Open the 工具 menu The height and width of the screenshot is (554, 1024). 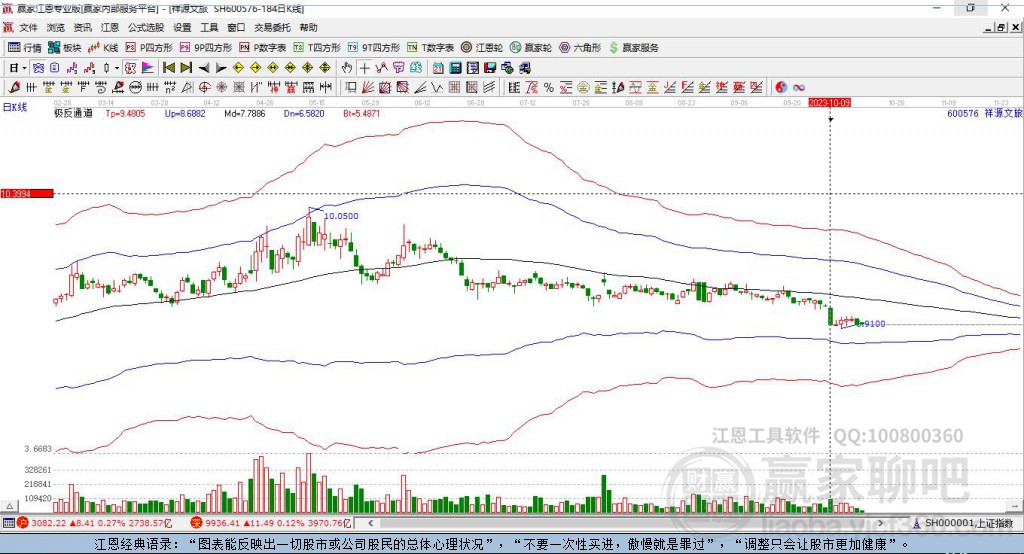209,27
